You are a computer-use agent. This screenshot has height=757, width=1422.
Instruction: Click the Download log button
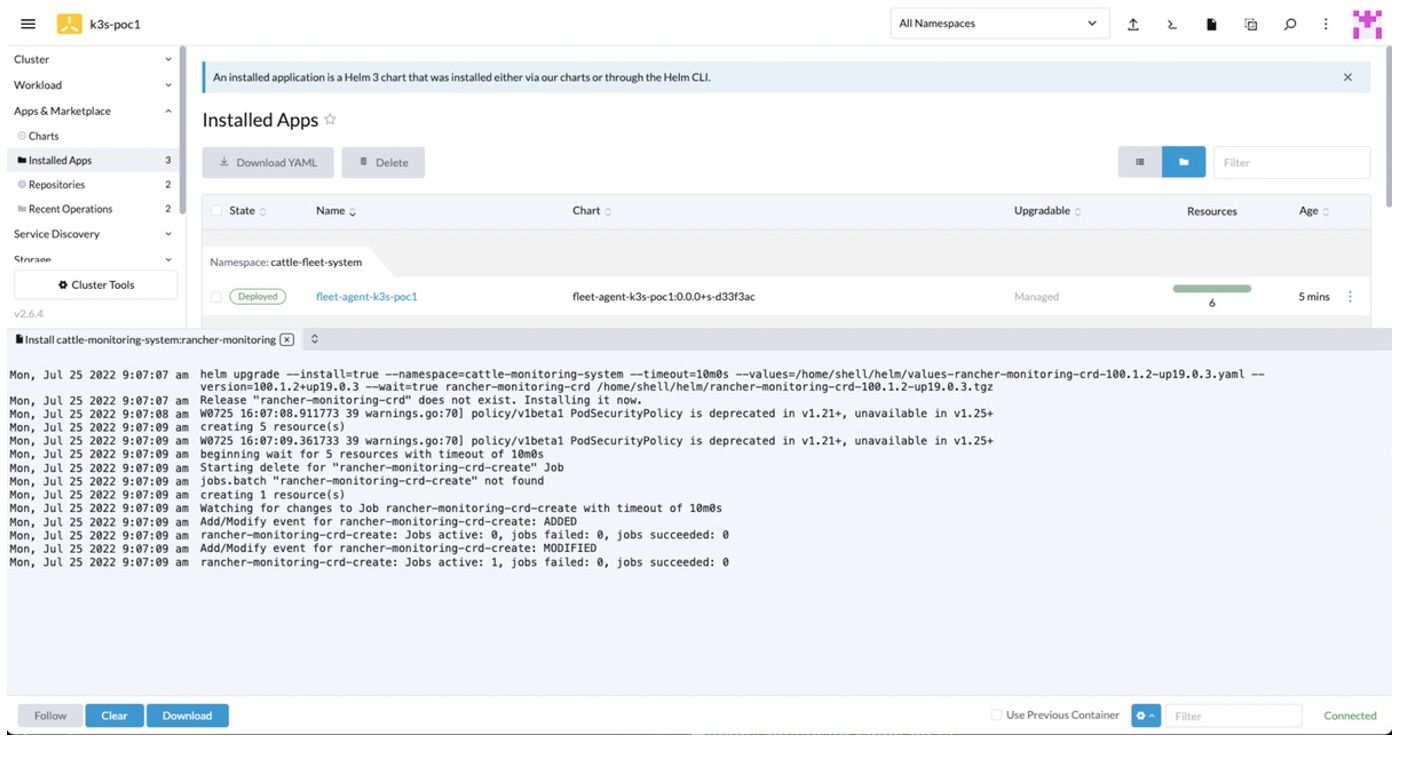coord(187,715)
